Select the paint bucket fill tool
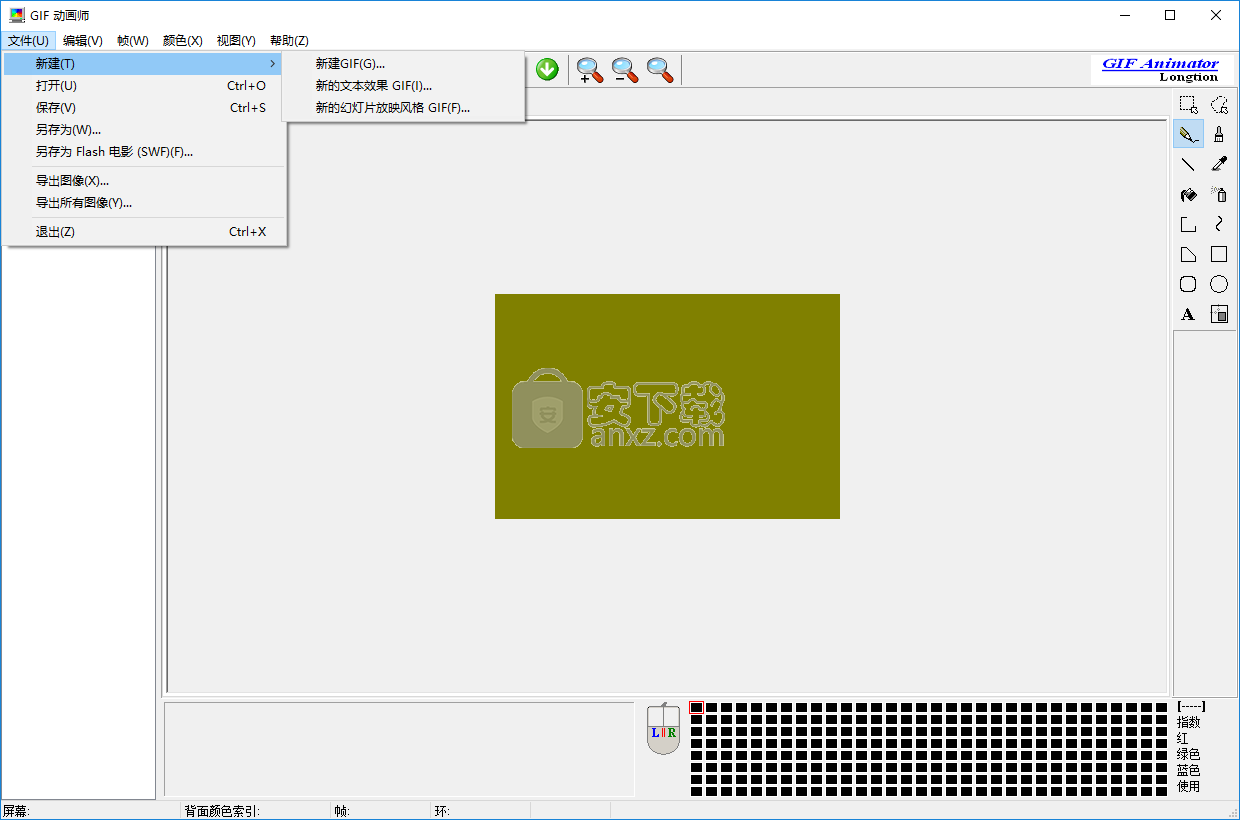The height and width of the screenshot is (820, 1240). (x=1188, y=194)
